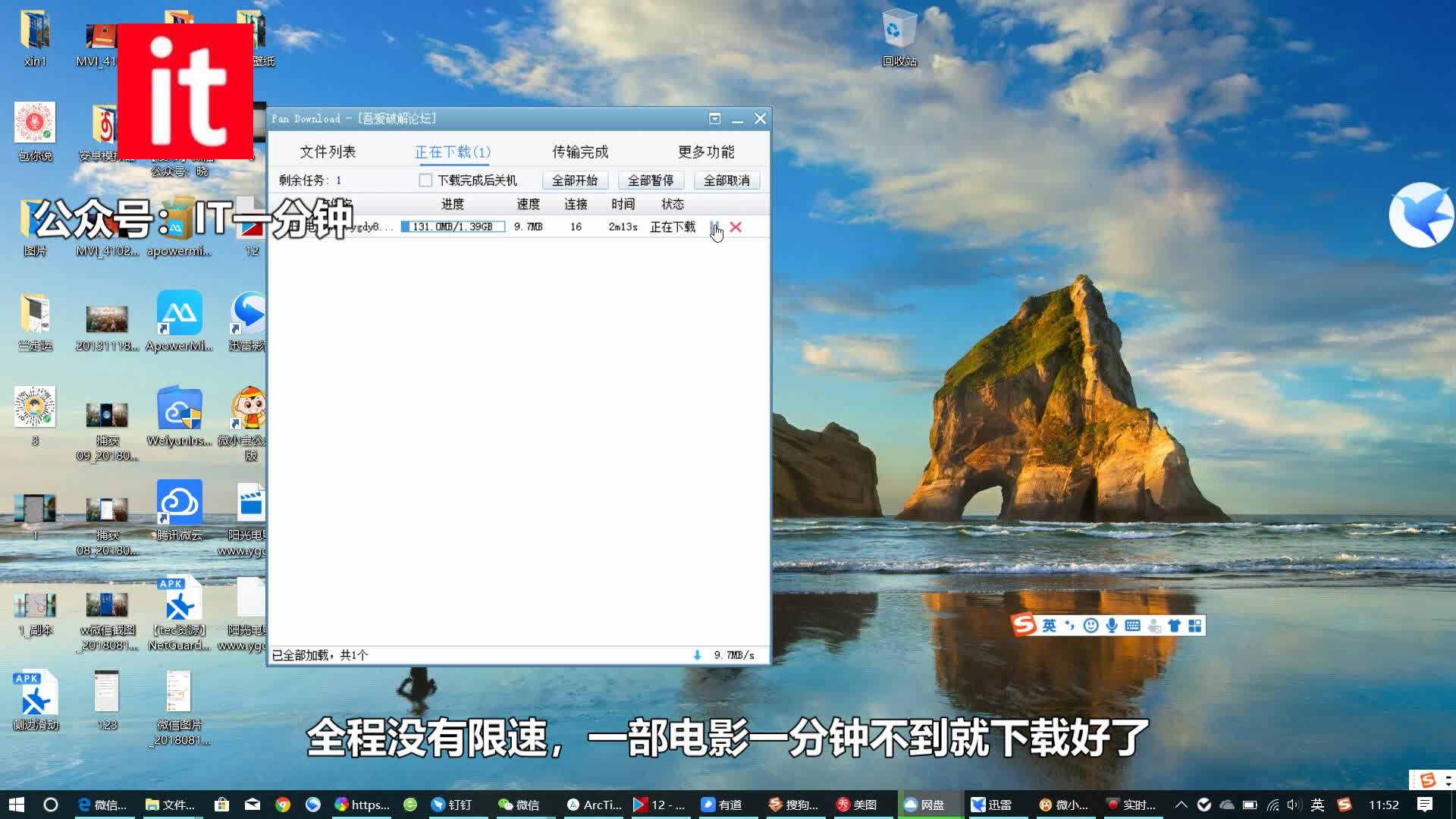Viewport: 1456px width, 819px height.
Task: Enable 下载完成后关机 checkbox
Action: click(x=425, y=180)
